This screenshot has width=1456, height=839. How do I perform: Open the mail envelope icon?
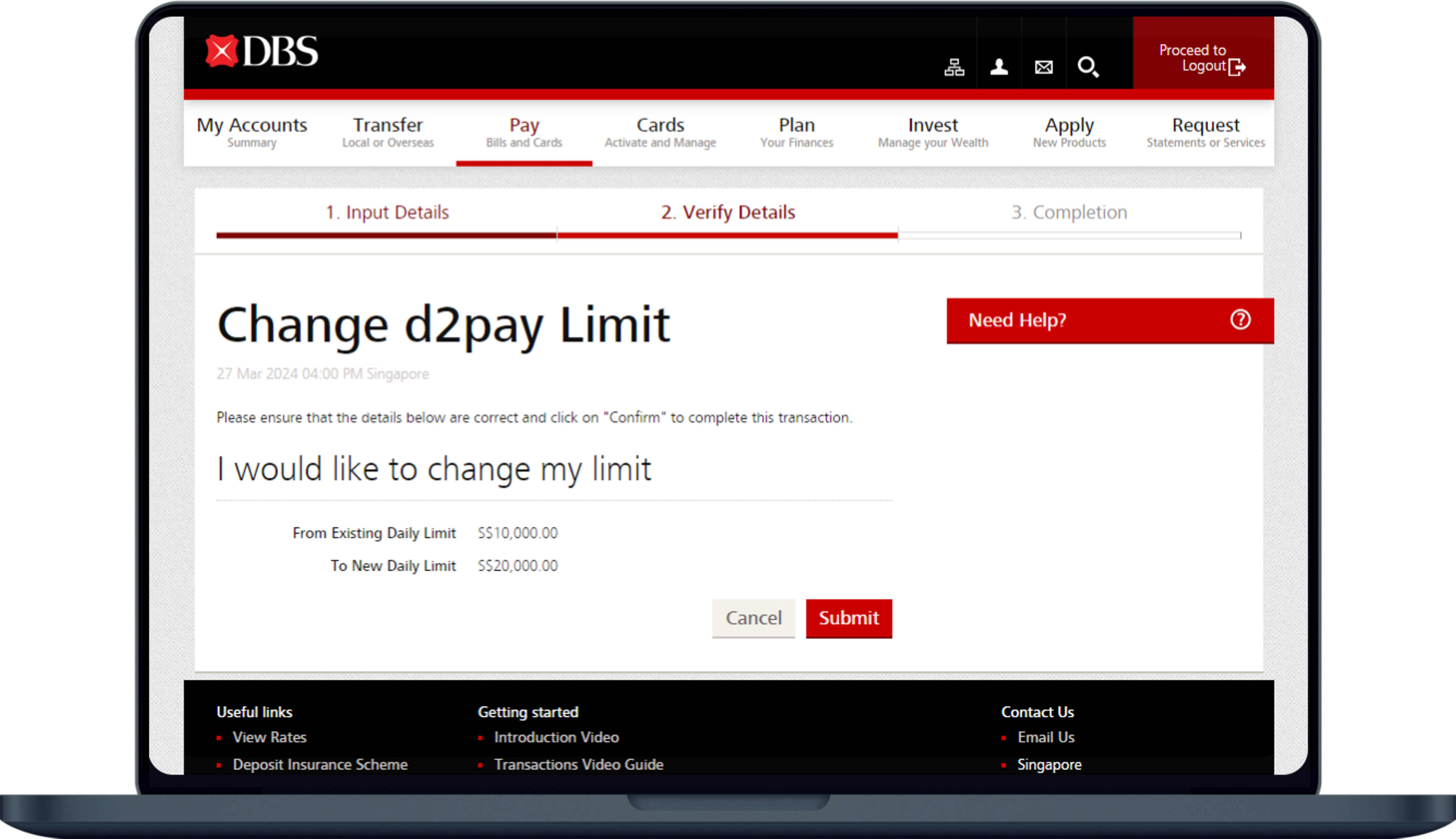pyautogui.click(x=1044, y=67)
